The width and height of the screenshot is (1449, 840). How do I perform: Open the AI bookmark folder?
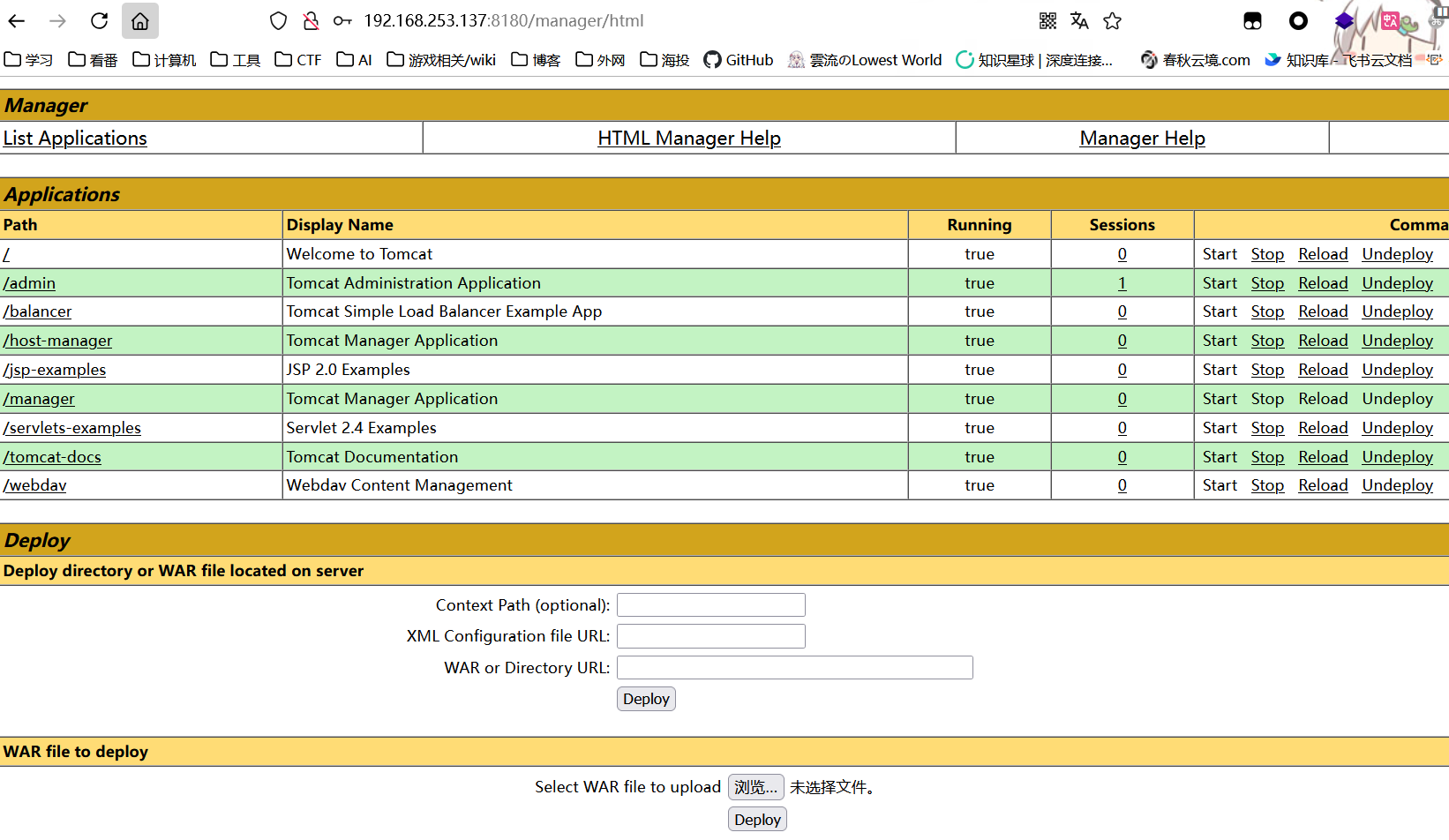point(354,60)
